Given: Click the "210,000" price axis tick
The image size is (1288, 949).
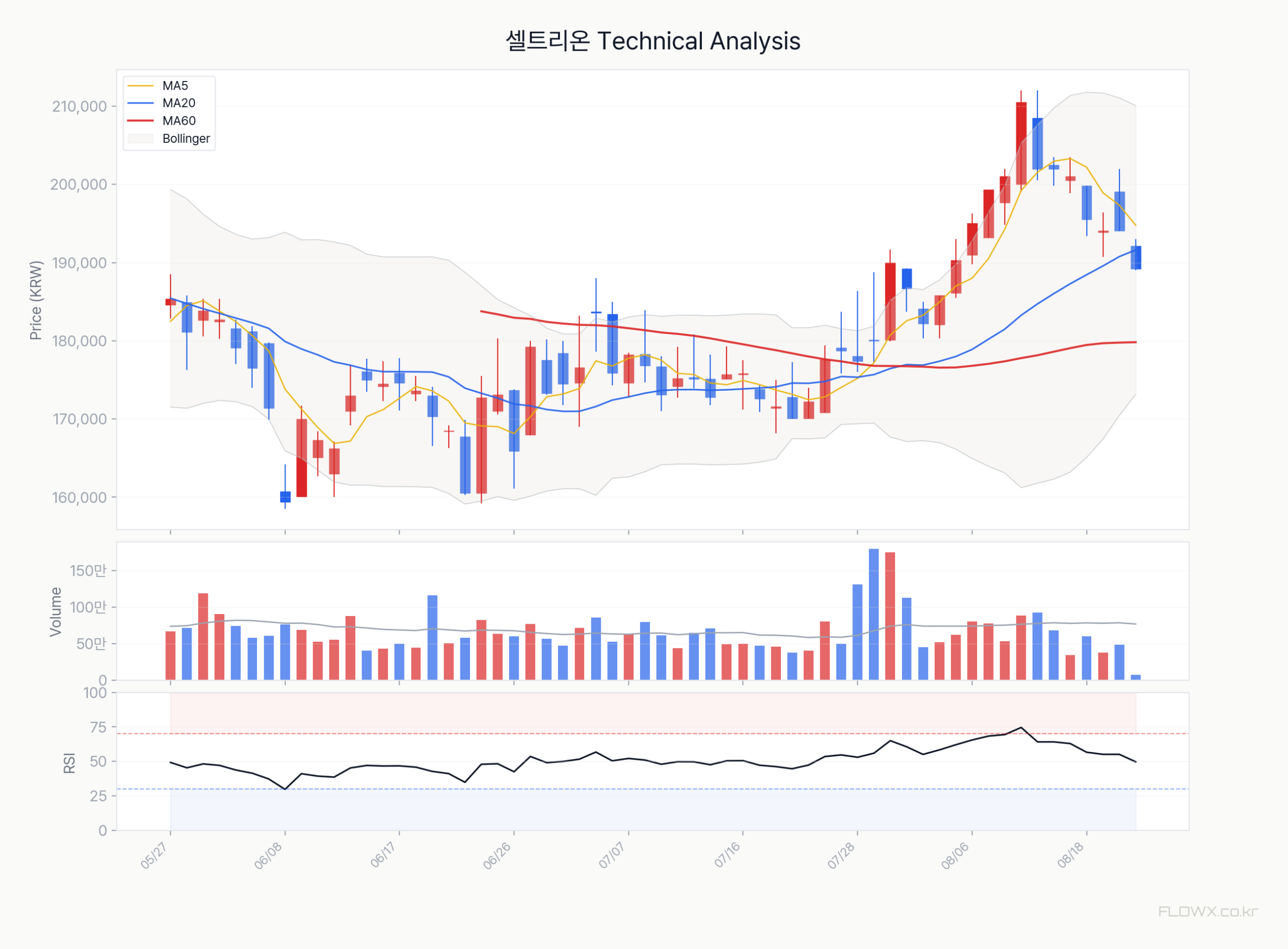Looking at the screenshot, I should 79,106.
